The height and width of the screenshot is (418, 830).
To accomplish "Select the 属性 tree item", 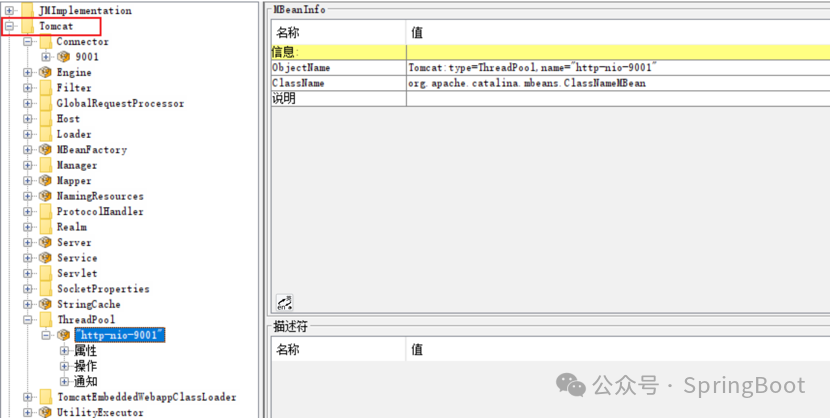I will pos(85,350).
